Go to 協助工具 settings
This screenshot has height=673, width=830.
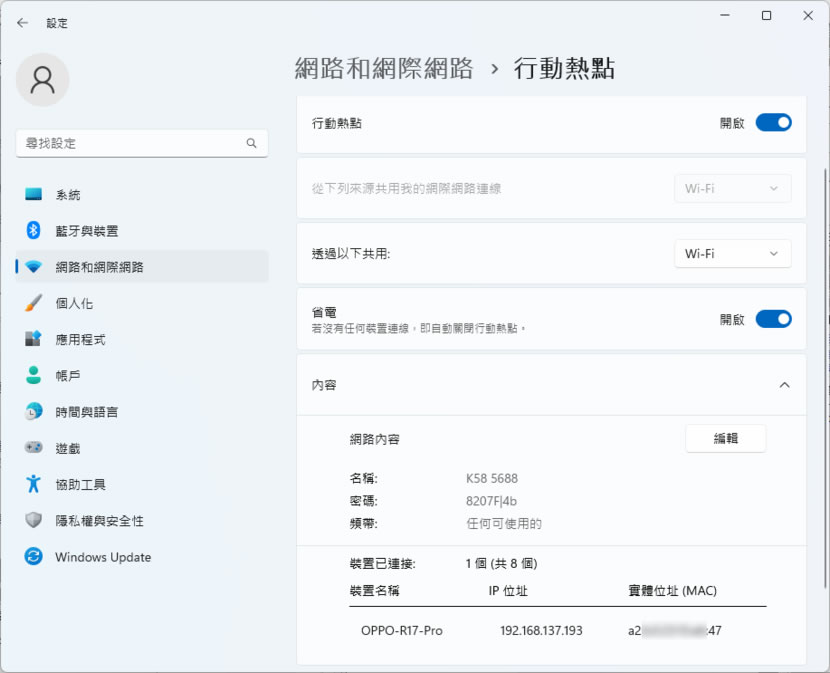point(142,484)
